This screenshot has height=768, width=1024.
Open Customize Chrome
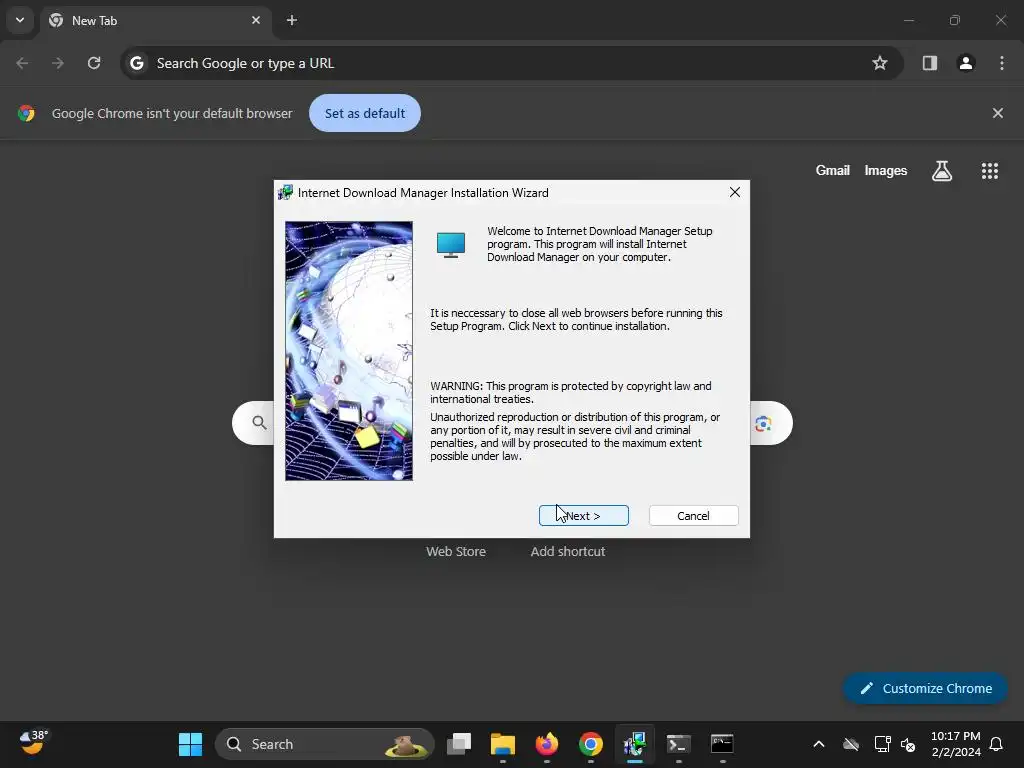click(x=925, y=688)
